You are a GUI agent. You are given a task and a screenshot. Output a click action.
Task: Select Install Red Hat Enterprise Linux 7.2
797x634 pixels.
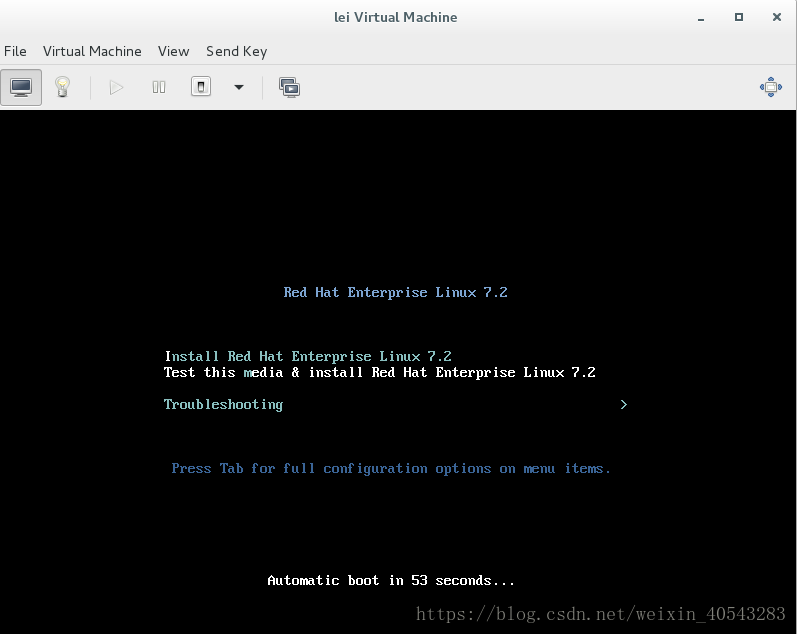(x=308, y=356)
